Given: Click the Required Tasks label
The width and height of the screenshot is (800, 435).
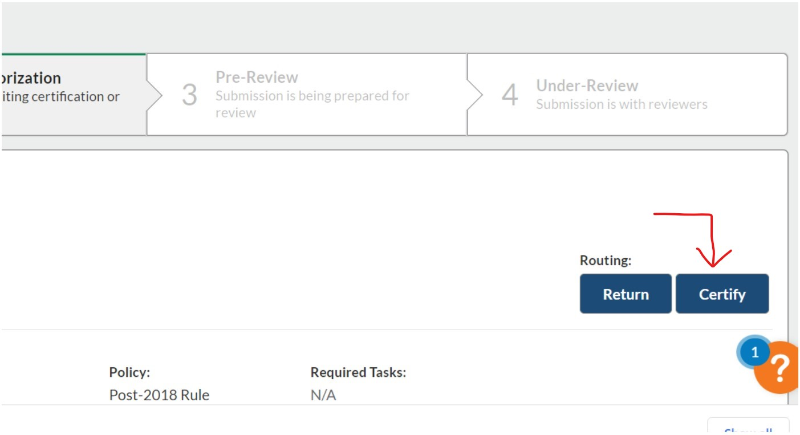Looking at the screenshot, I should pos(358,372).
